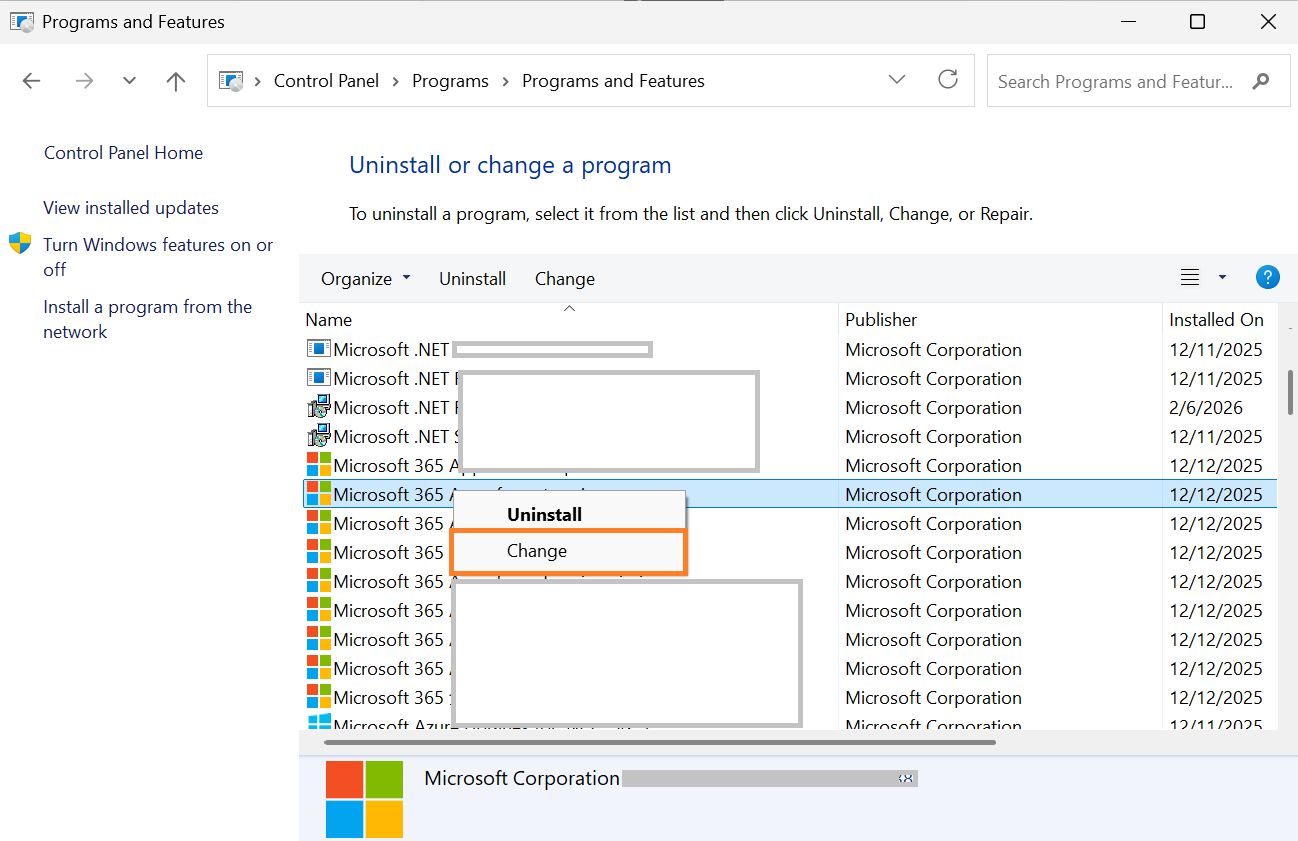Click Change in the toolbar
The image size is (1298, 841).
(x=565, y=279)
